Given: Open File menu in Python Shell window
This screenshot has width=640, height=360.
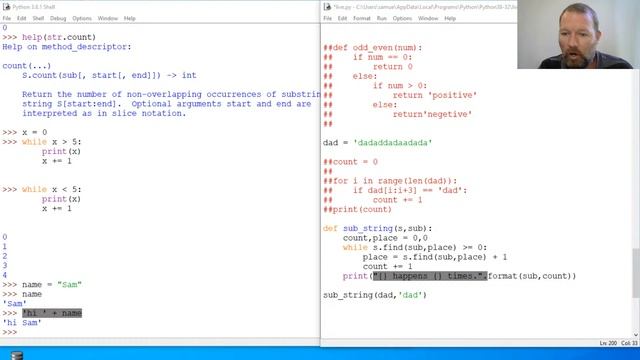Looking at the screenshot, I should click(x=7, y=18).
